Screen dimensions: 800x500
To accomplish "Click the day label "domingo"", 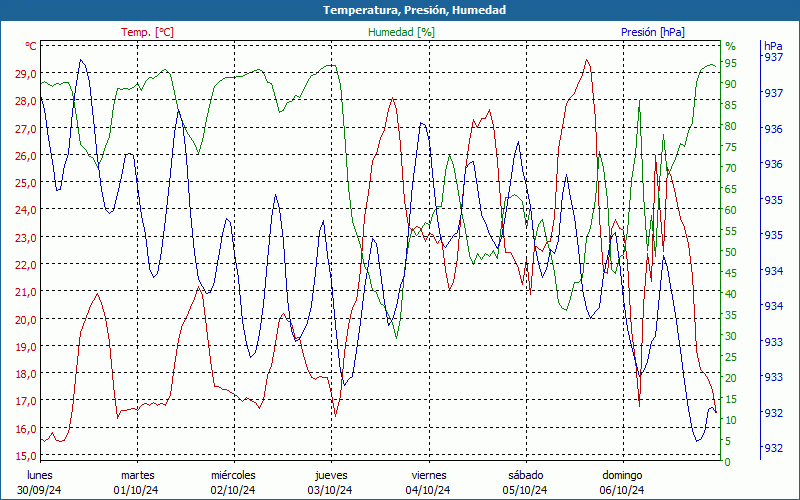I will 622,475.
